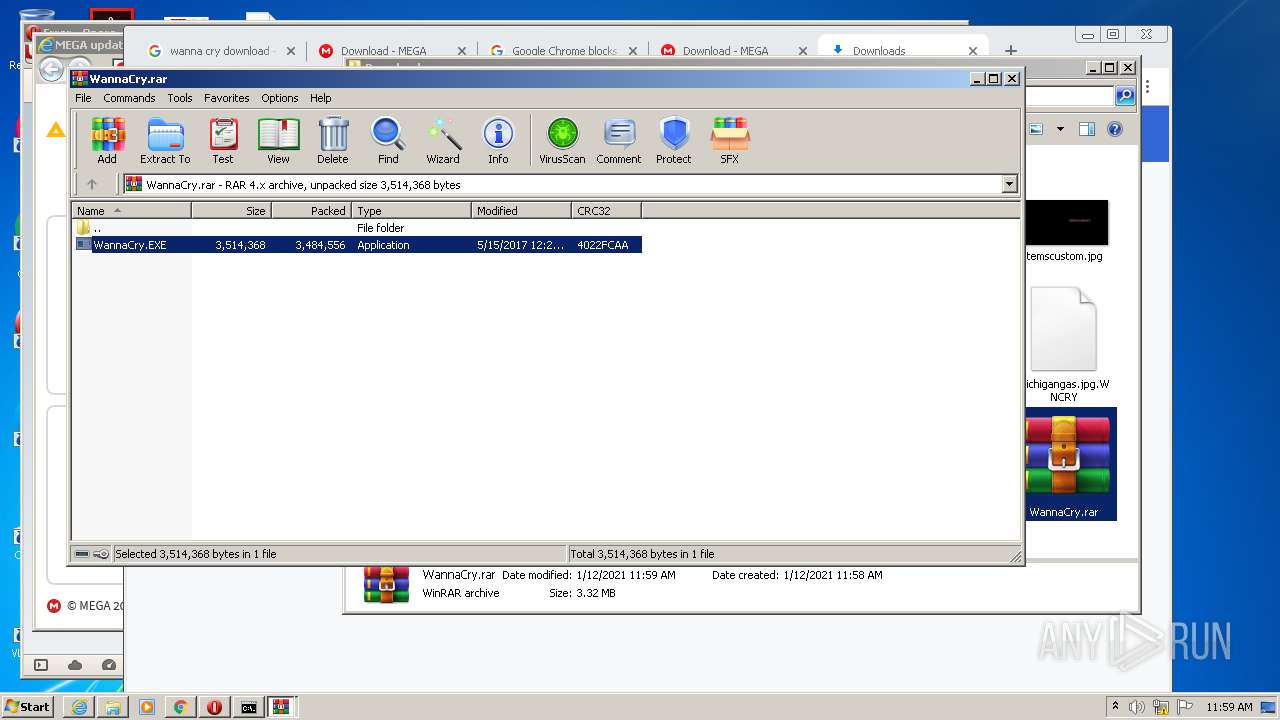
Task: Click the modified date 5/15/2017 cell
Action: pos(520,245)
